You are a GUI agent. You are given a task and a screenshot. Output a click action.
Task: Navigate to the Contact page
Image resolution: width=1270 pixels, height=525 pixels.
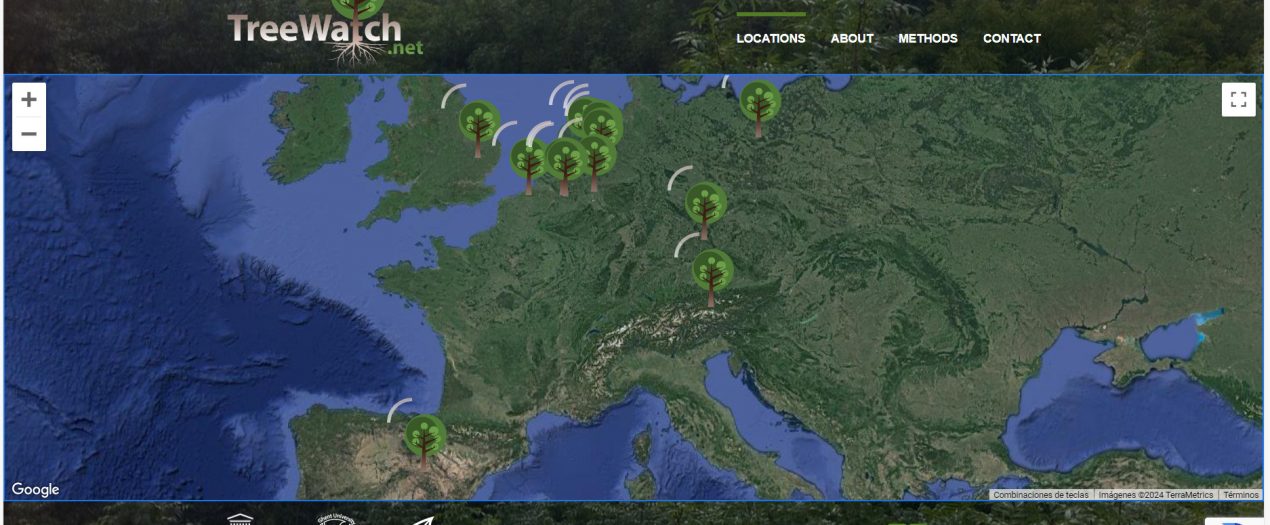click(1011, 39)
